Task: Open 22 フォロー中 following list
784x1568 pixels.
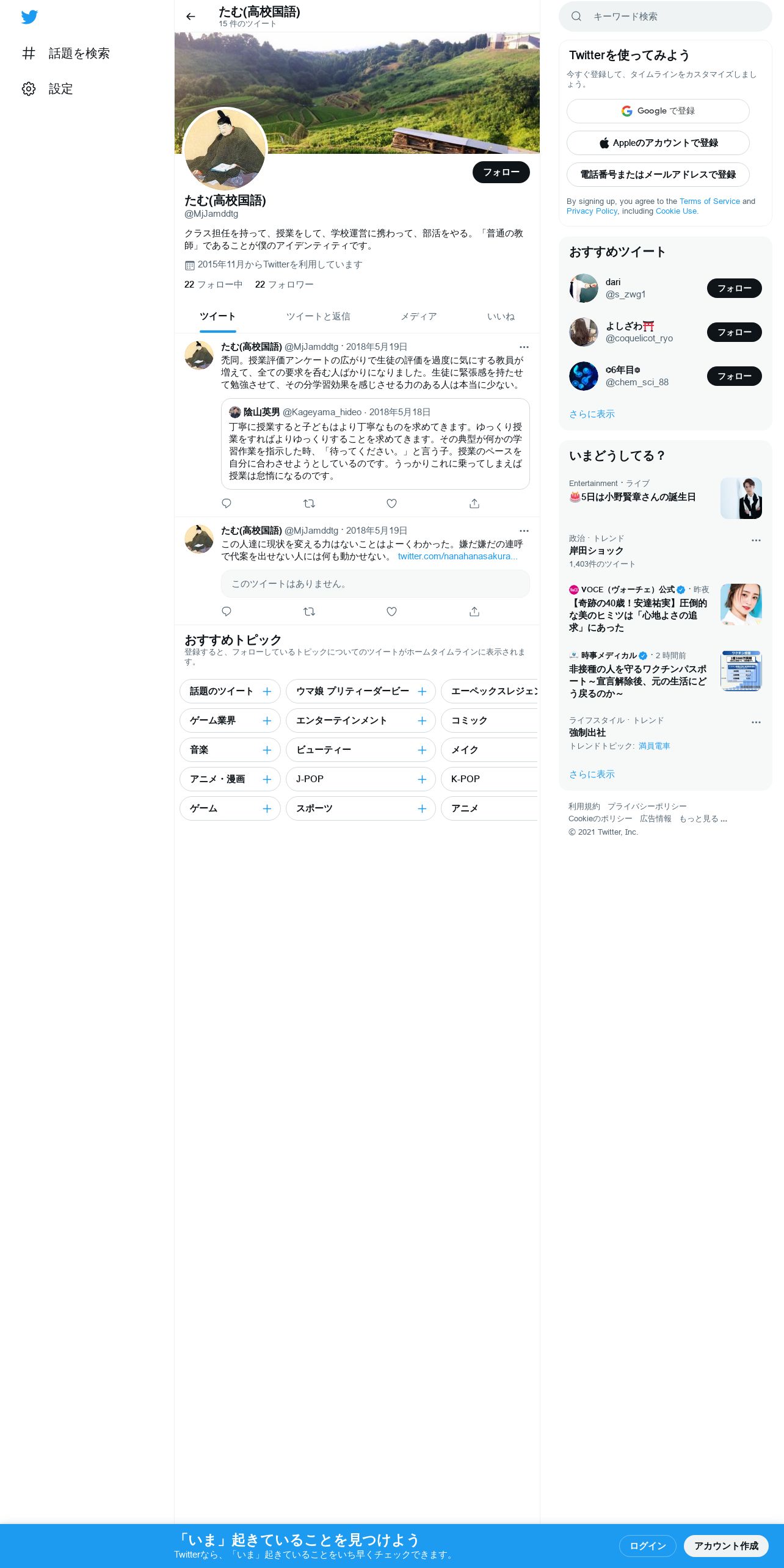Action: tap(213, 285)
